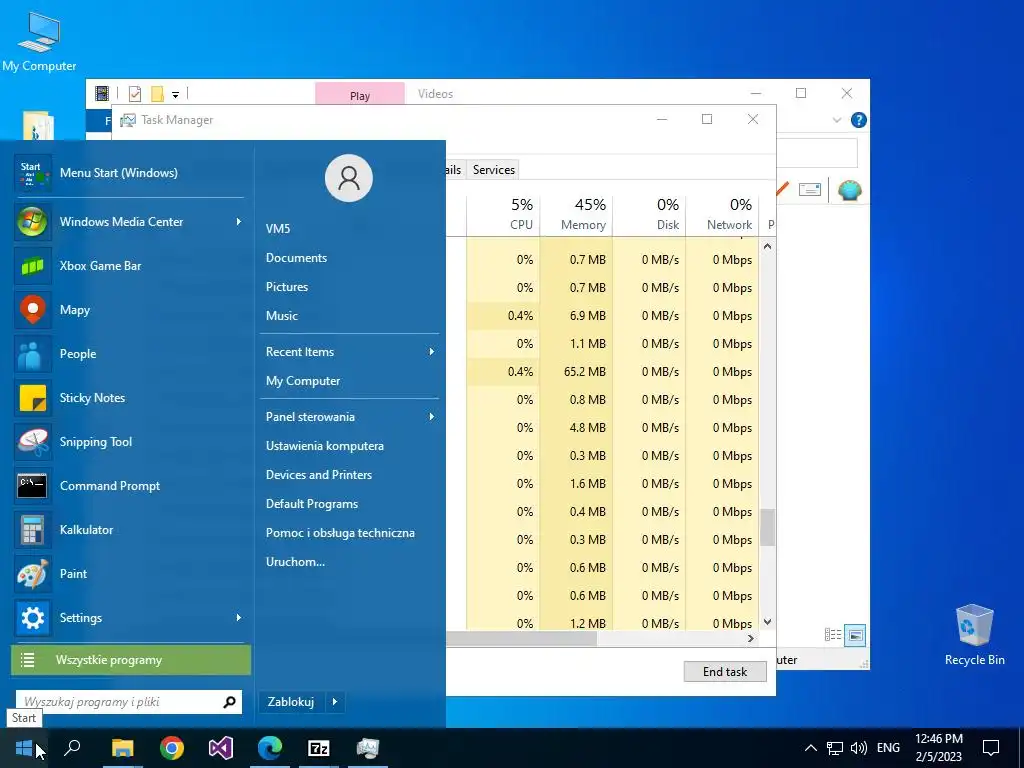Open Visual Studio from taskbar

221,748
